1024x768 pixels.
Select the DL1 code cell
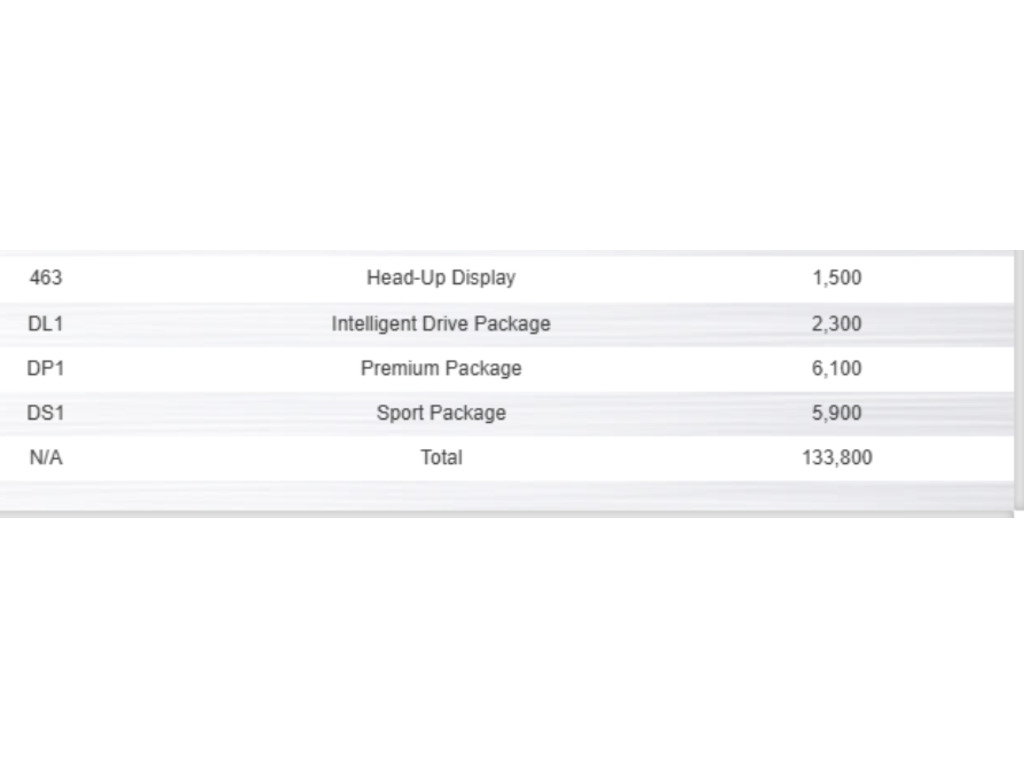(46, 324)
